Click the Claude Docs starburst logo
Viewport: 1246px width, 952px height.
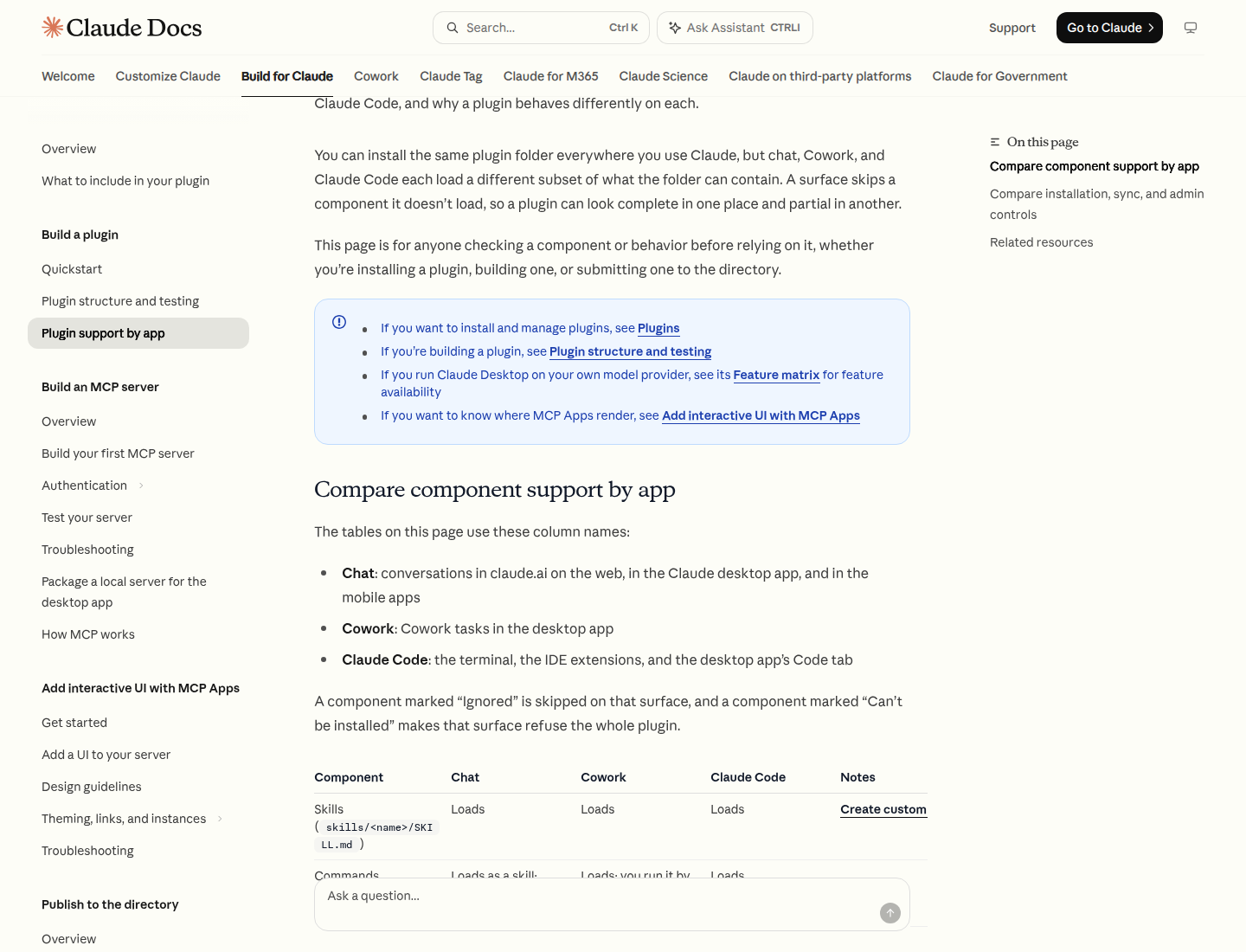(52, 28)
